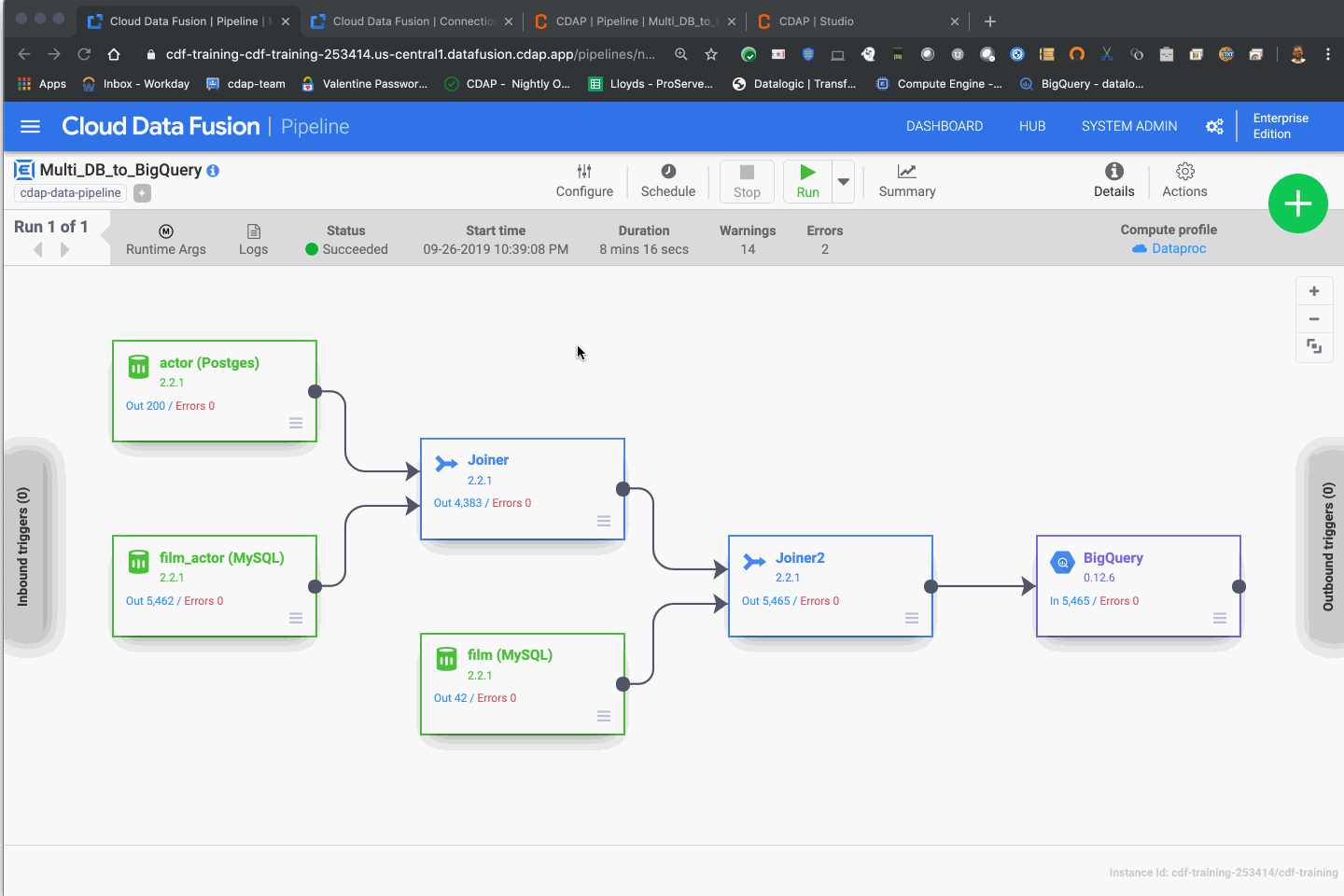Click the BigQuery sink icon
The image size is (1344, 896).
tap(1062, 562)
